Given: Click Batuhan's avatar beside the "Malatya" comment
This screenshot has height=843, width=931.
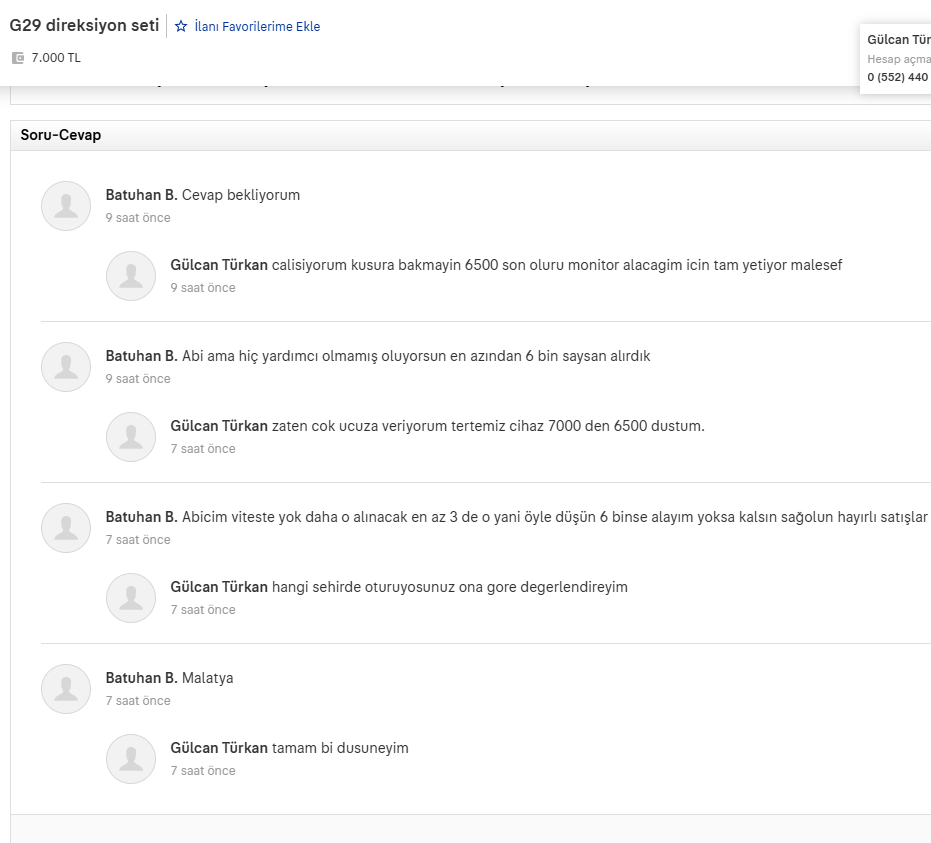Looking at the screenshot, I should coord(66,689).
